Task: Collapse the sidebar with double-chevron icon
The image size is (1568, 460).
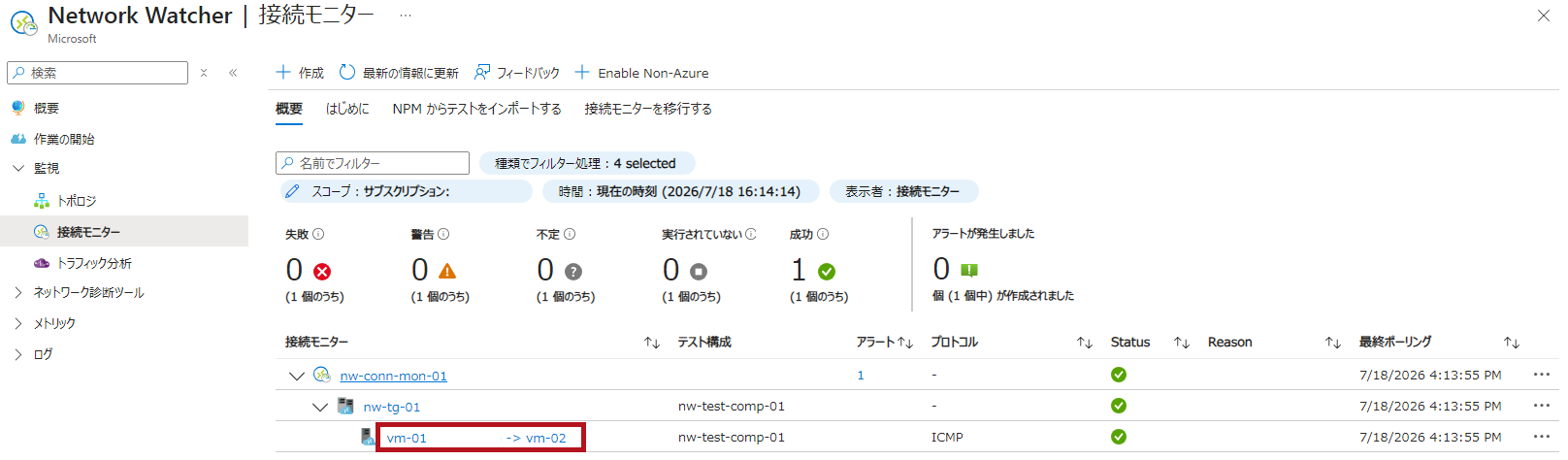Action: [x=233, y=73]
